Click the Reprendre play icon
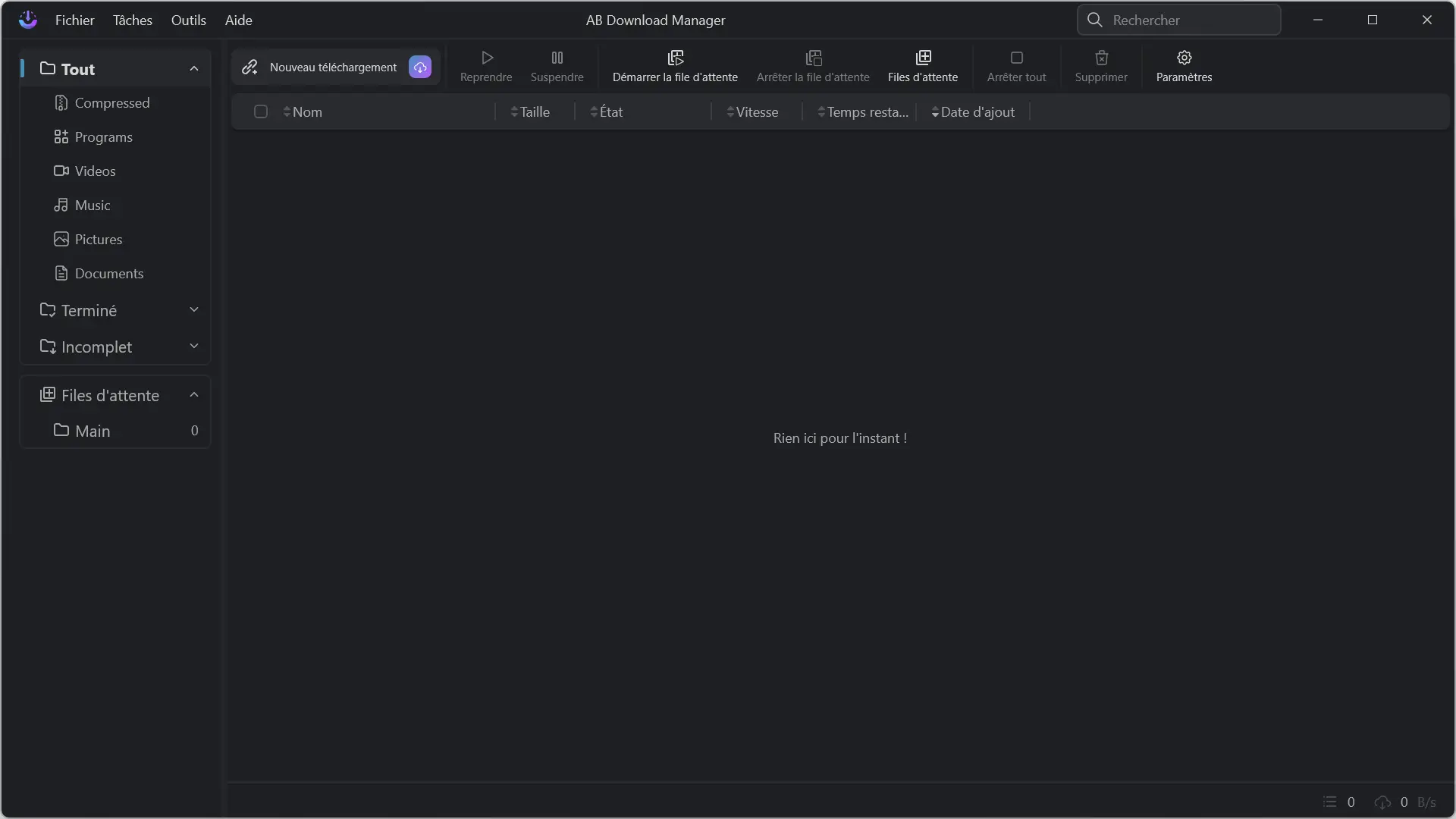The width and height of the screenshot is (1456, 819). [487, 58]
